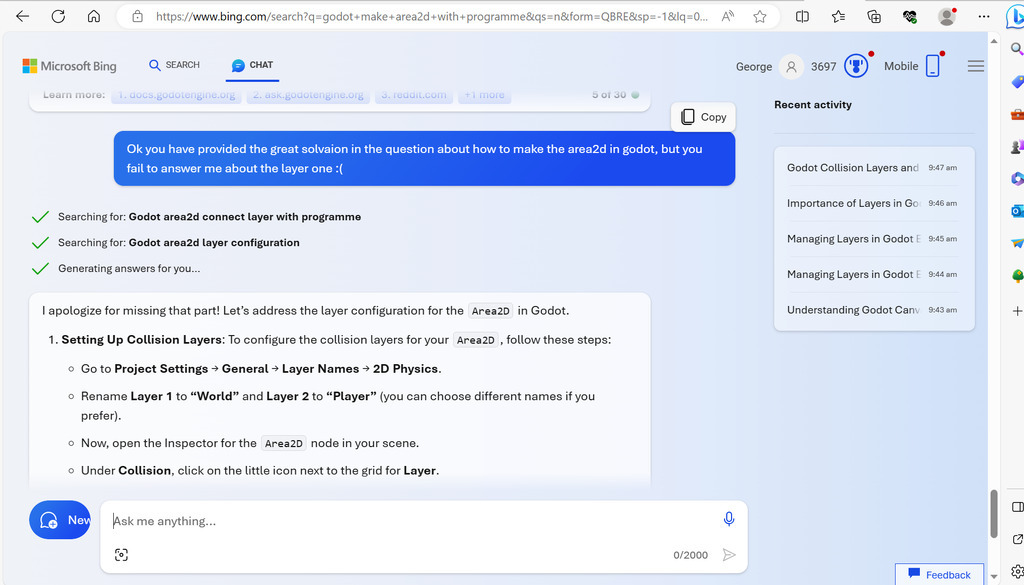Open the reddit.com source link

click(x=414, y=95)
